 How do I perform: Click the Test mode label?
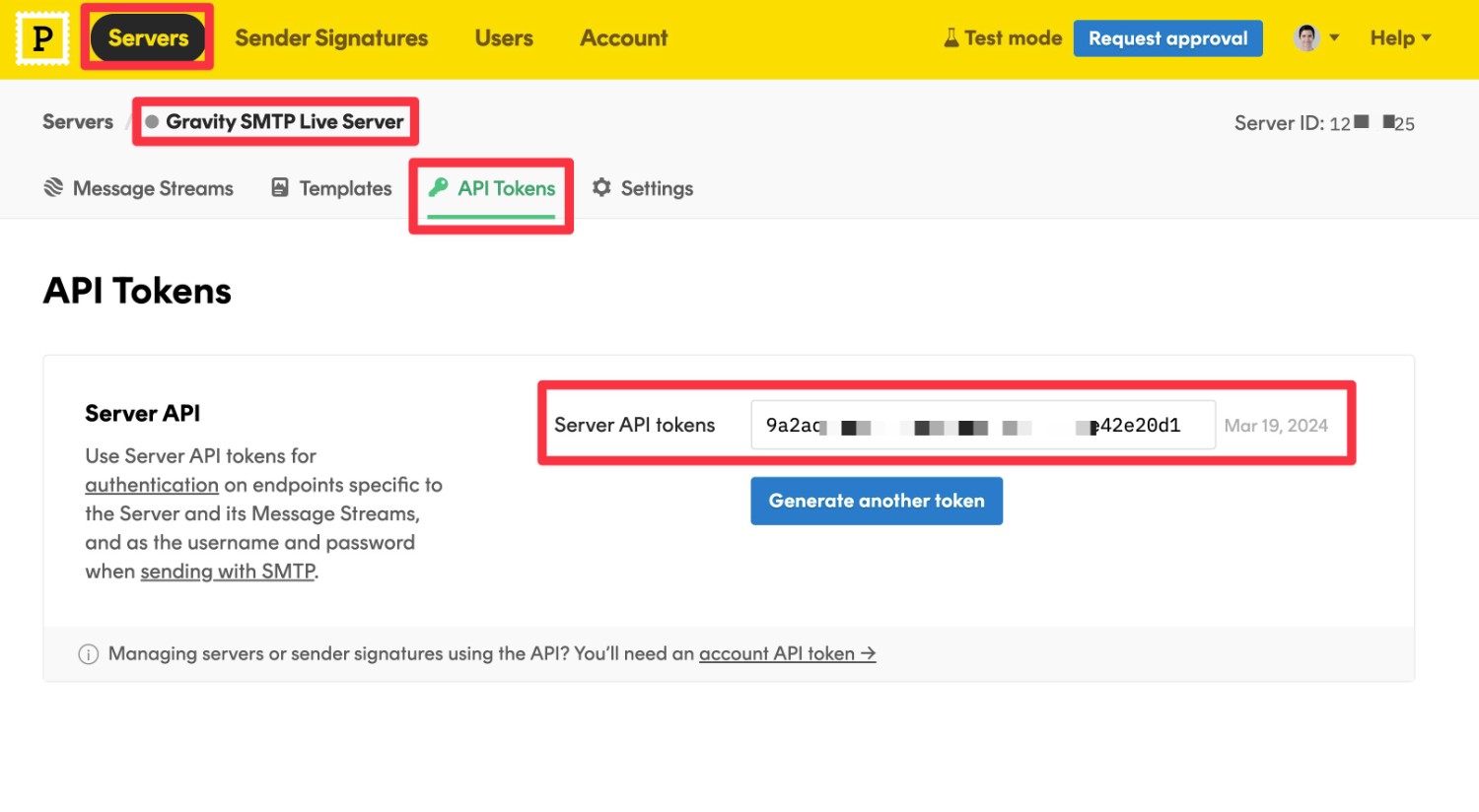point(1014,38)
